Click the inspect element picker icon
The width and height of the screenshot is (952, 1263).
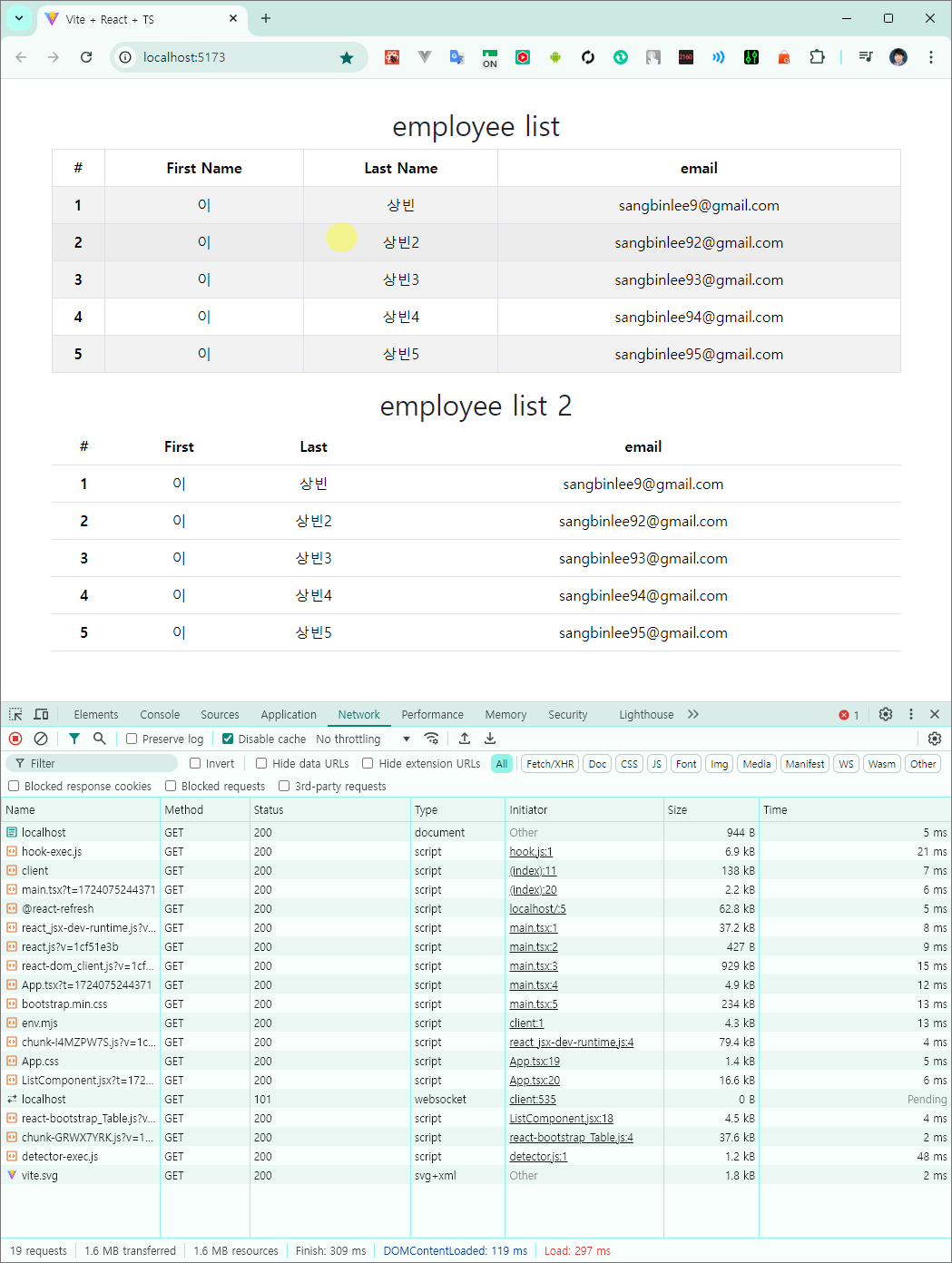(15, 714)
